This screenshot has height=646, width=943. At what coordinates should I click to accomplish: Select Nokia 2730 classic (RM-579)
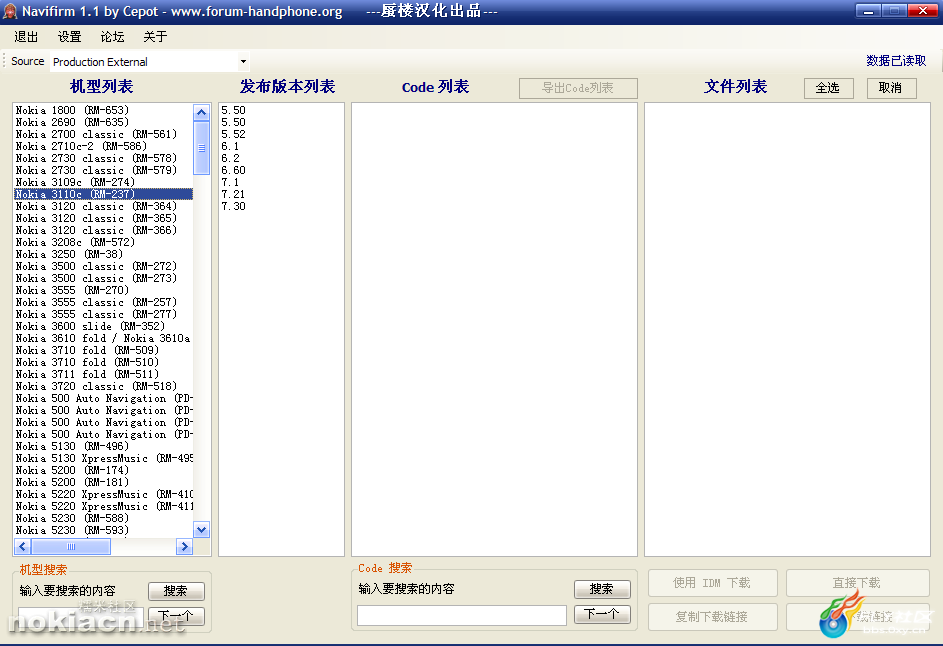103,170
